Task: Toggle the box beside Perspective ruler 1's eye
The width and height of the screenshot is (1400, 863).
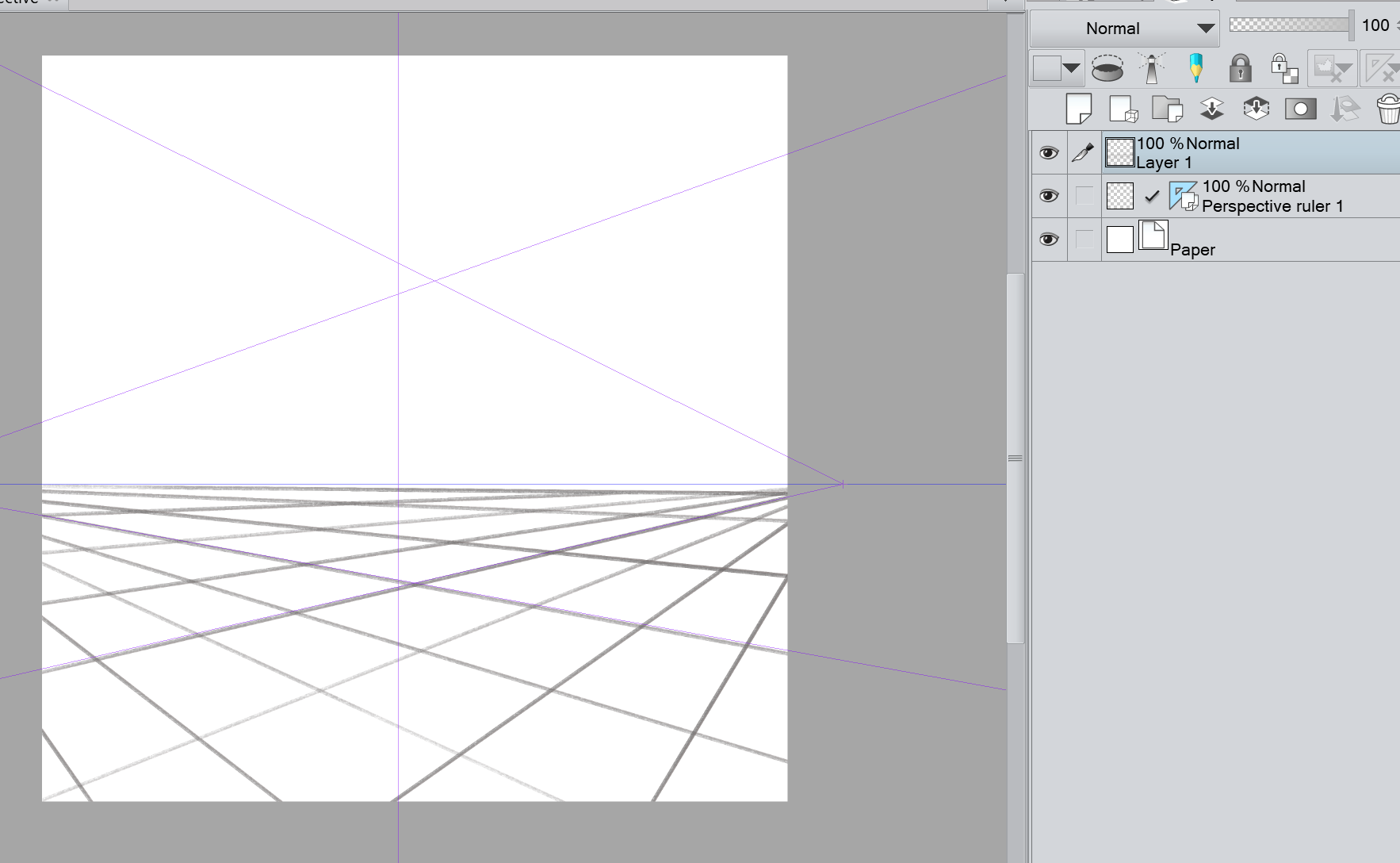Action: click(1084, 195)
